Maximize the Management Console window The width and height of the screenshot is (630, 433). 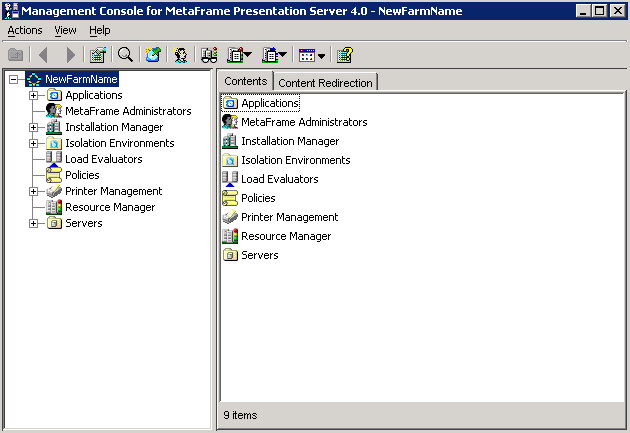pyautogui.click(x=599, y=11)
